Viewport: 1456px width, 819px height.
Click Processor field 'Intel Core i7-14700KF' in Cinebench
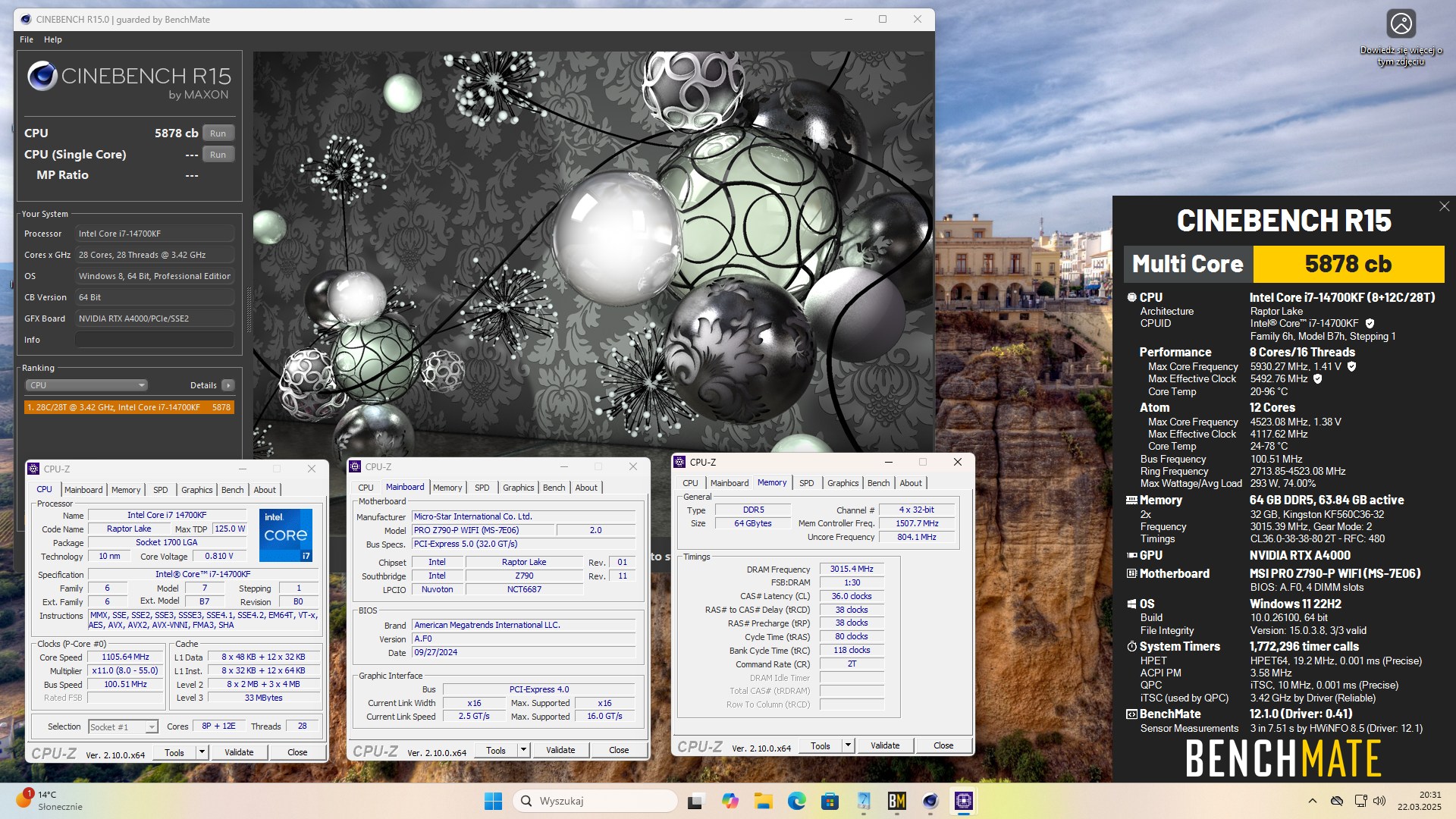click(x=154, y=234)
